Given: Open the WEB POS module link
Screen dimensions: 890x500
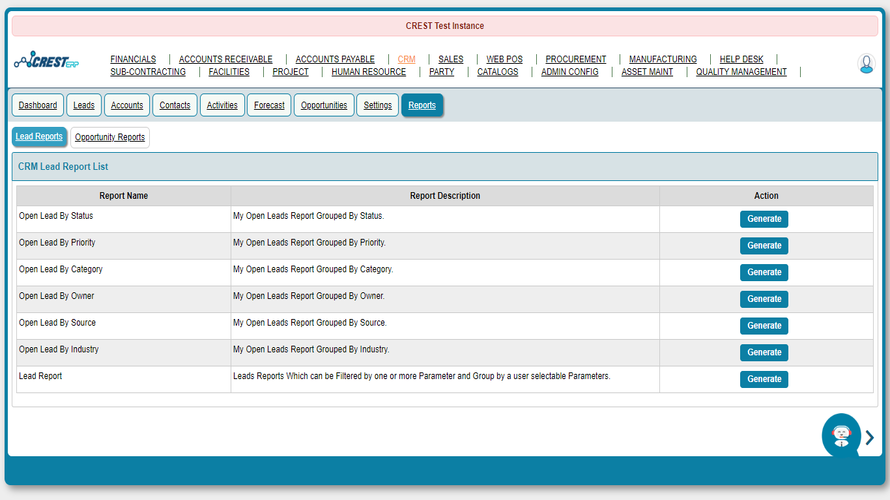Looking at the screenshot, I should coord(504,59).
